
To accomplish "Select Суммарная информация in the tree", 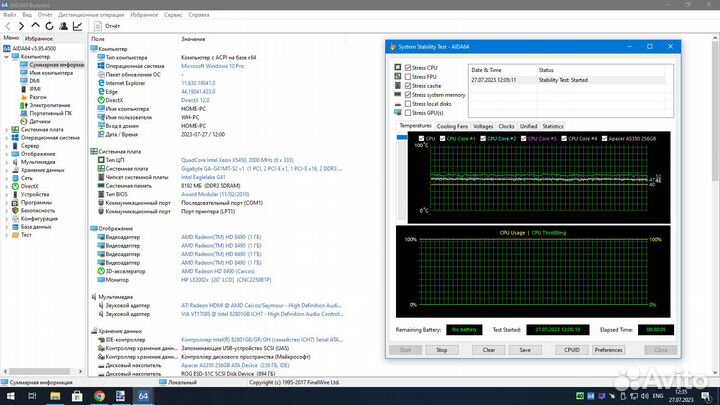I will coord(56,65).
